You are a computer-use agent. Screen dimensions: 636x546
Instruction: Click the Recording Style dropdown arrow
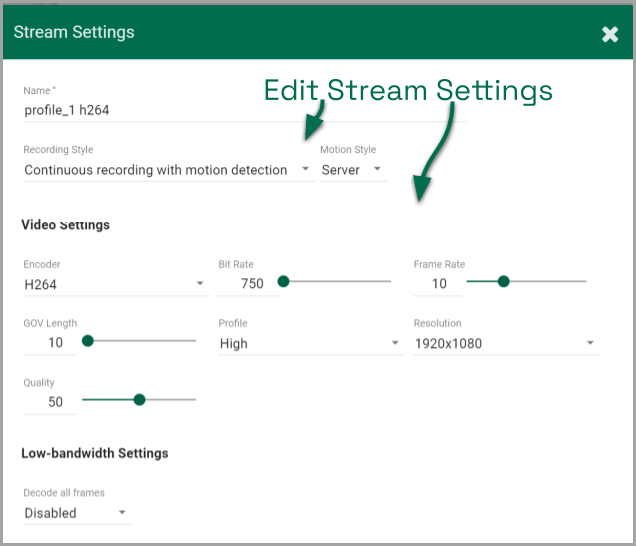[305, 170]
